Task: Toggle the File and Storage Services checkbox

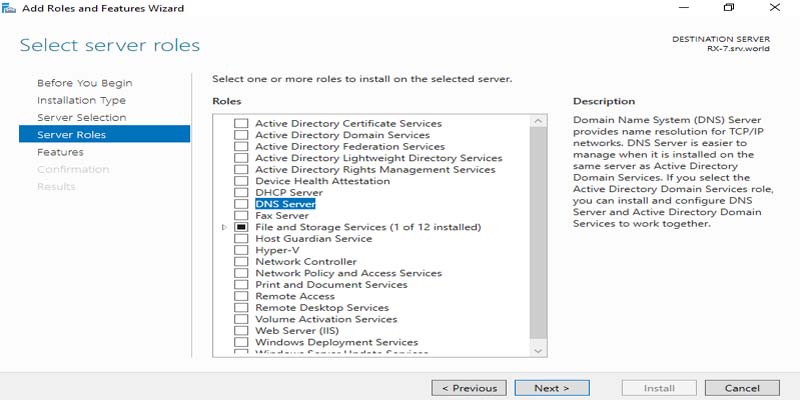Action: coord(241,227)
